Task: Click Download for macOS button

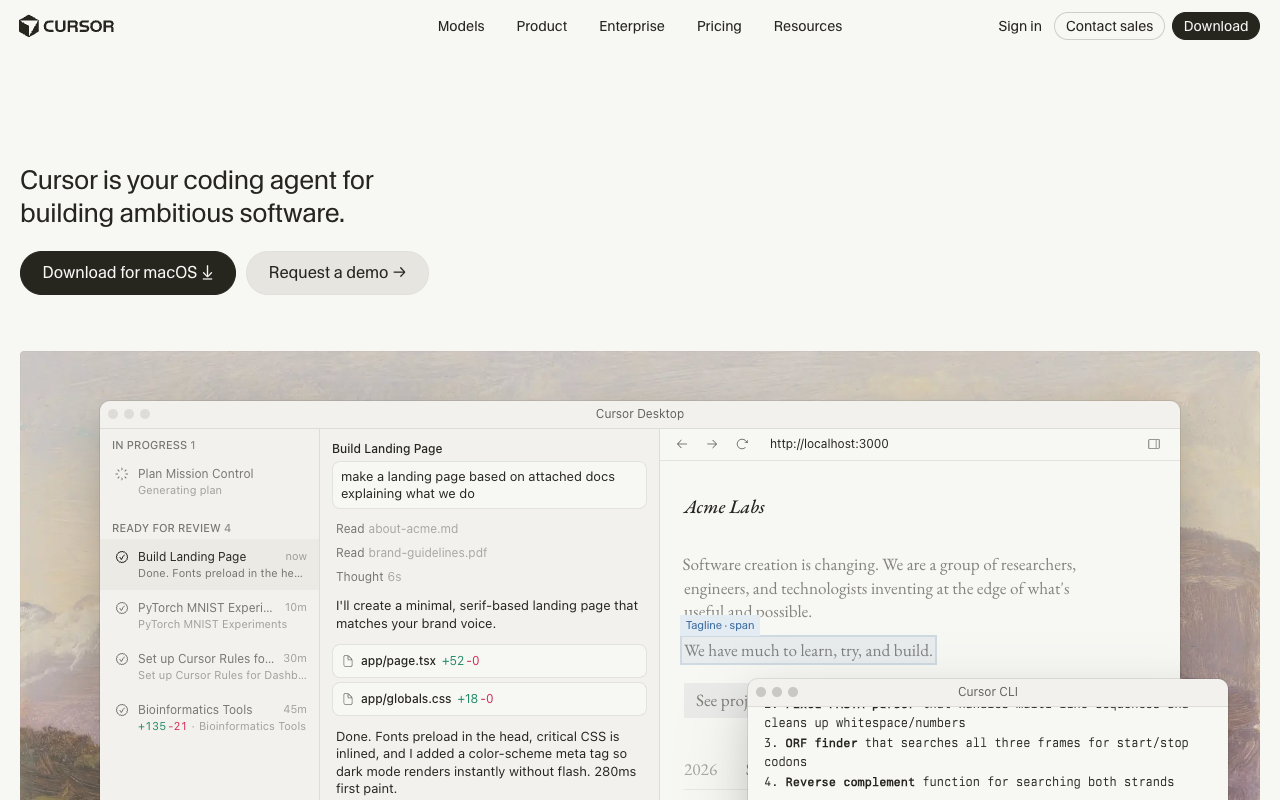Action: click(x=128, y=273)
